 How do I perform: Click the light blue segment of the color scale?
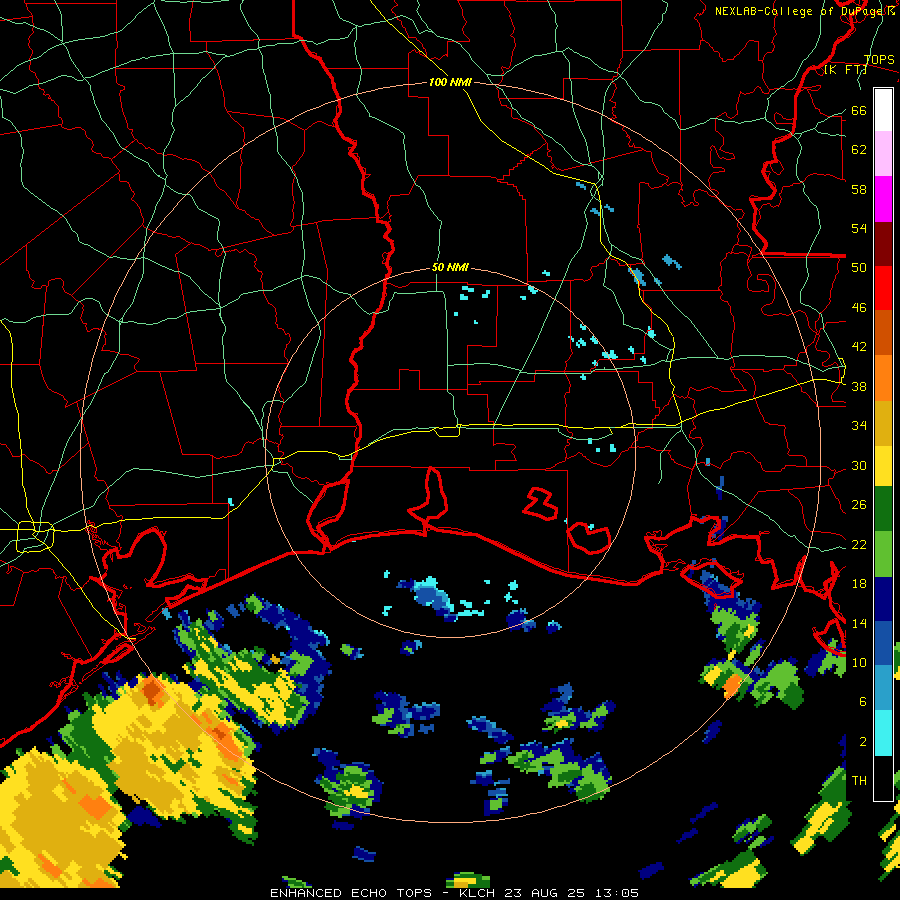[883, 688]
